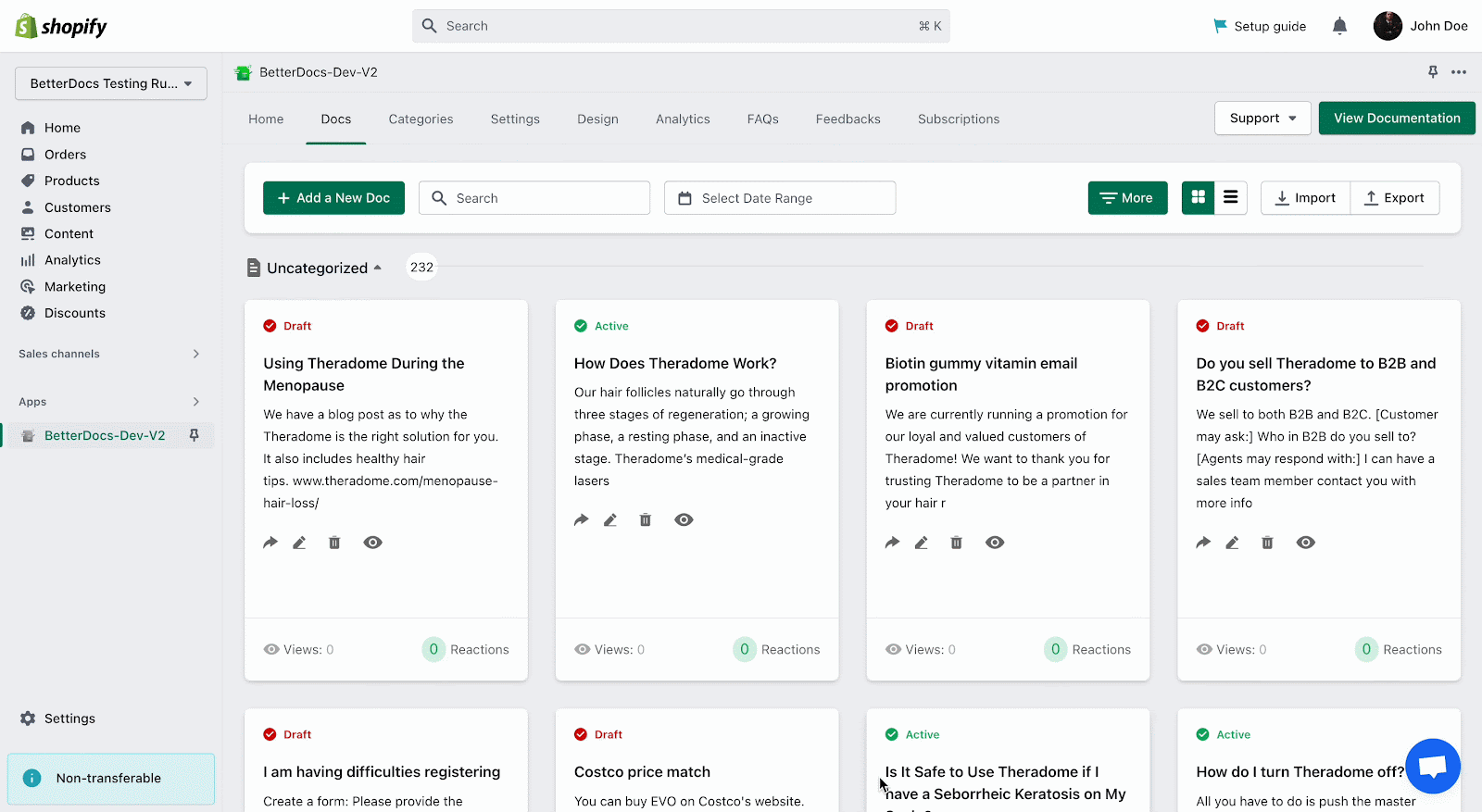Preview the 'Do you sell Theradome to B2B' doc
The image size is (1482, 812).
tap(1306, 543)
